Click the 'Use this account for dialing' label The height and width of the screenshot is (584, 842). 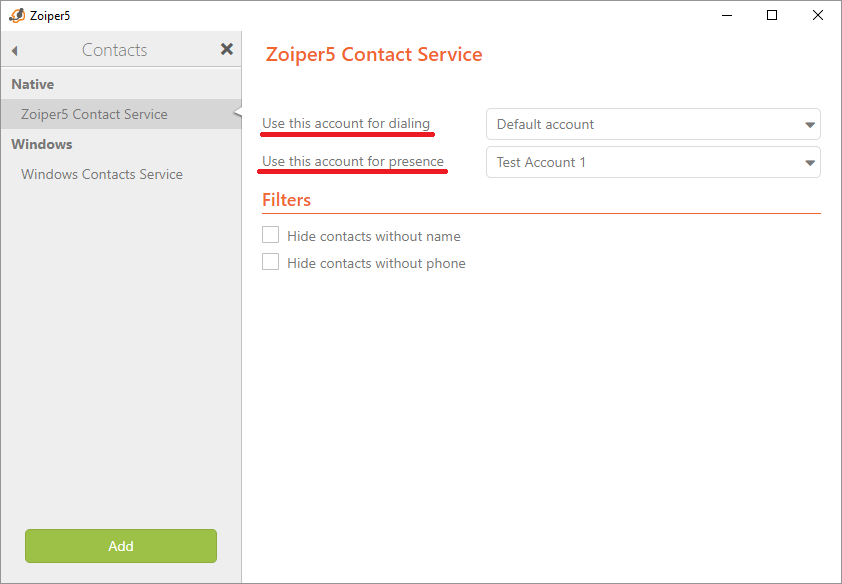tap(346, 123)
